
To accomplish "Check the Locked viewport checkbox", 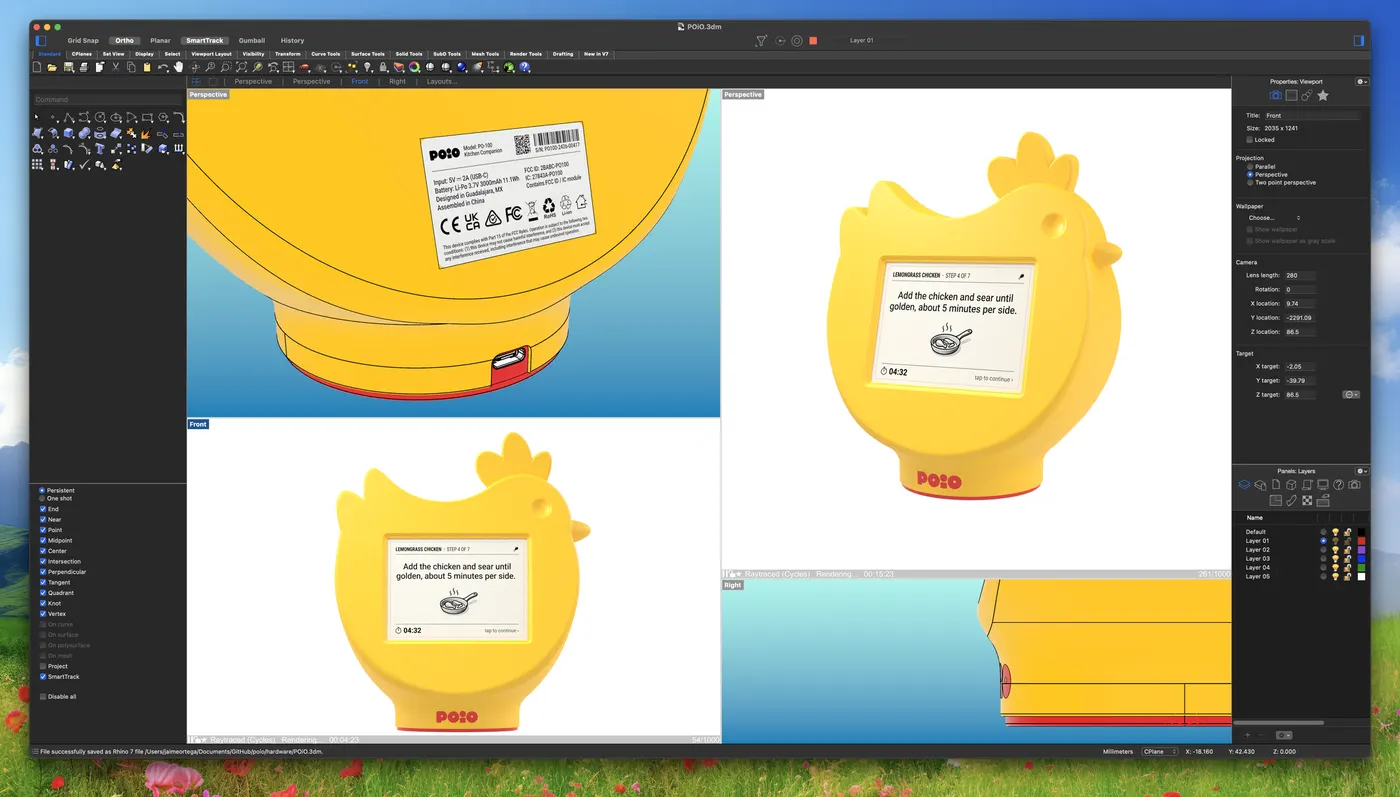I will pos(1249,140).
